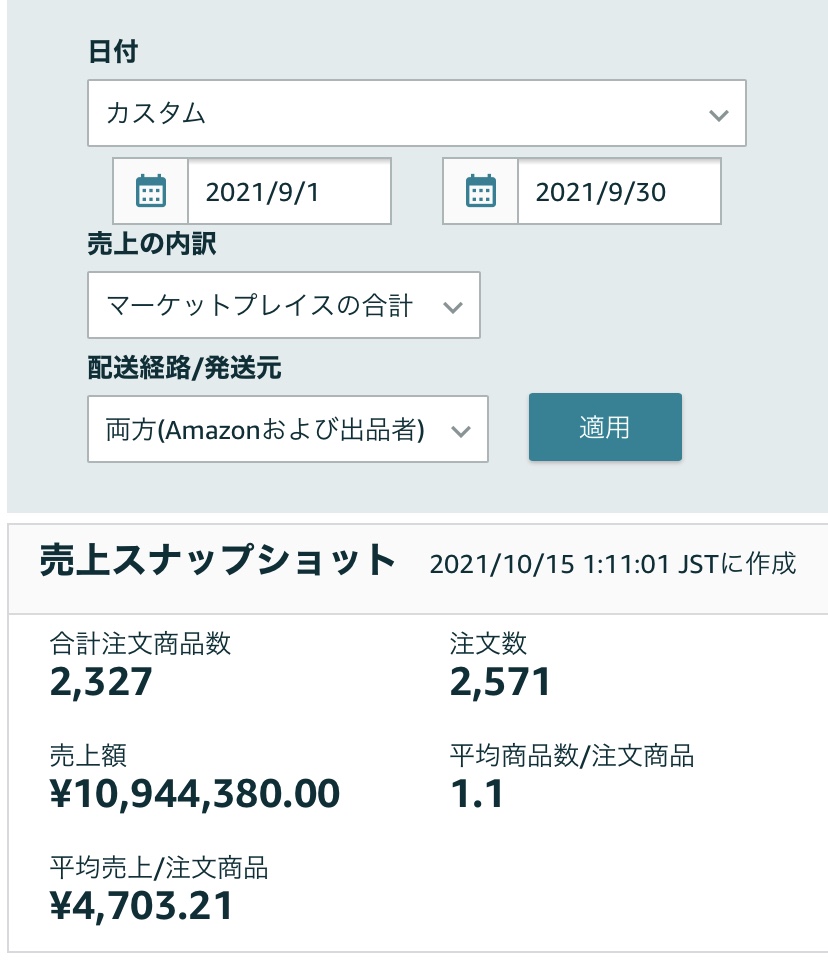The width and height of the screenshot is (828, 962).
Task: Click the 売上の内訳 field label
Action: [x=152, y=245]
